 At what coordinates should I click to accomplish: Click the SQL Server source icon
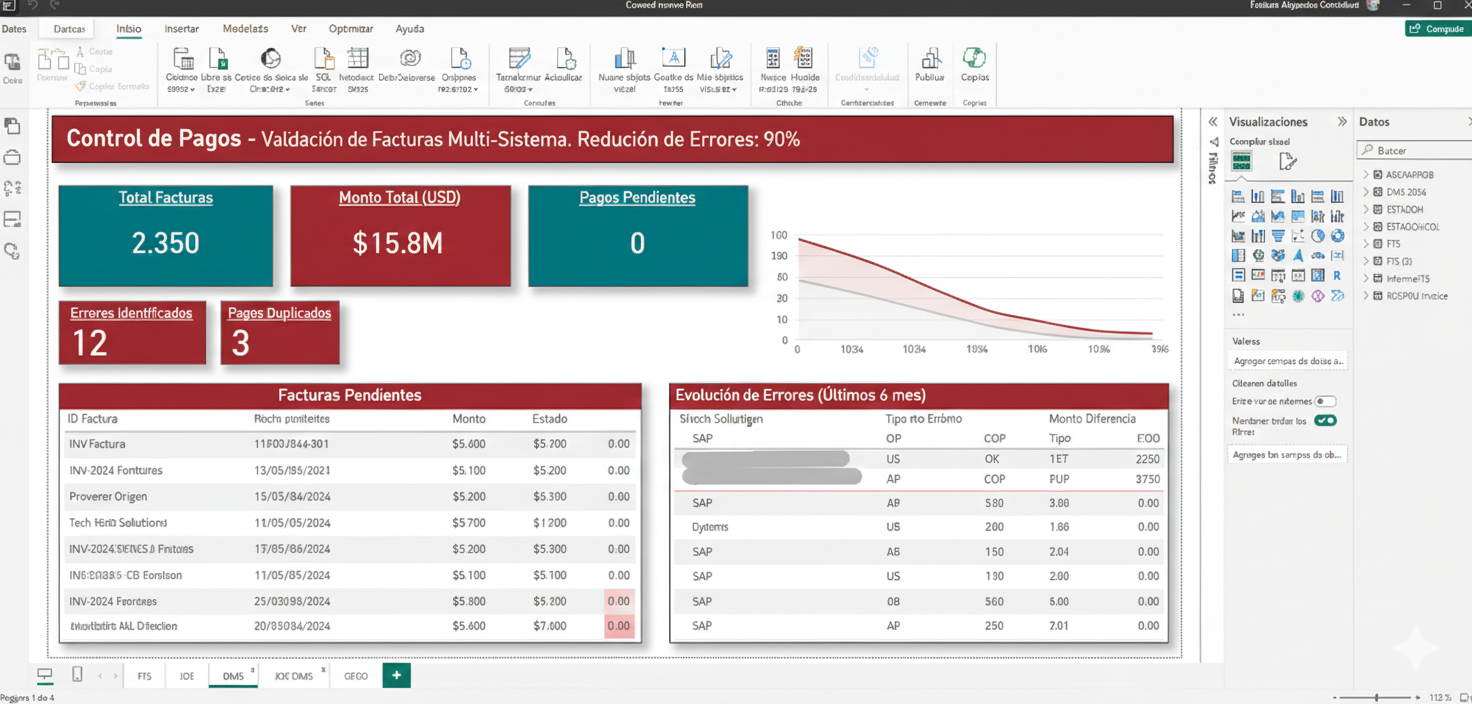[323, 60]
